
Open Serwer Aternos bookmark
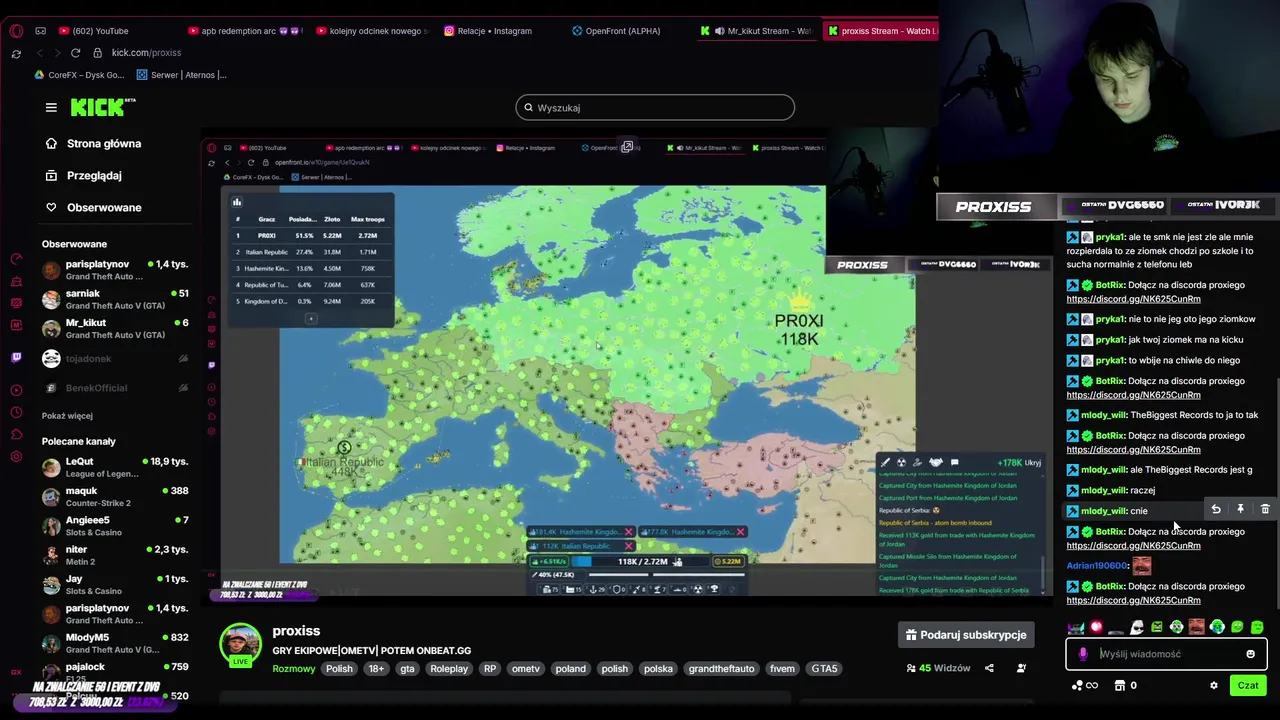click(x=181, y=75)
